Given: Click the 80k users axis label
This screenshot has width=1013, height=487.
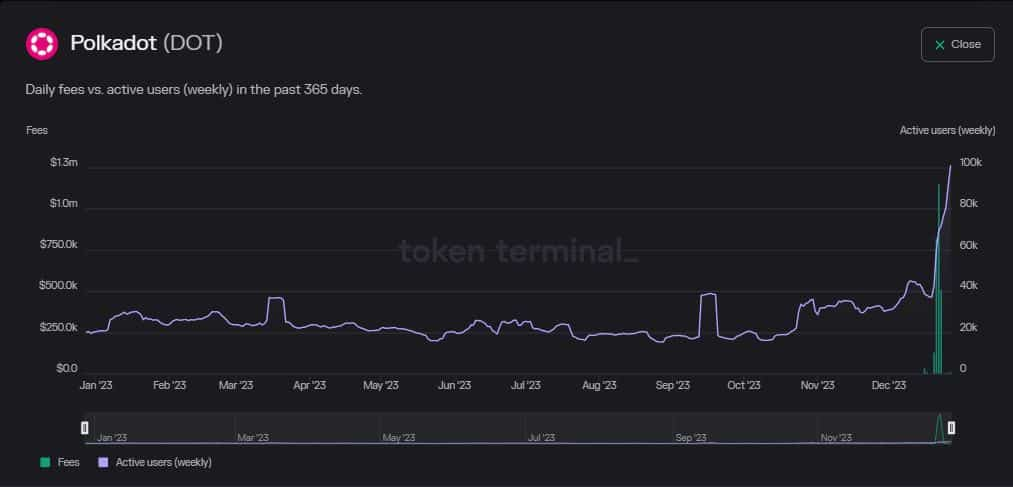Looking at the screenshot, I should [x=969, y=203].
